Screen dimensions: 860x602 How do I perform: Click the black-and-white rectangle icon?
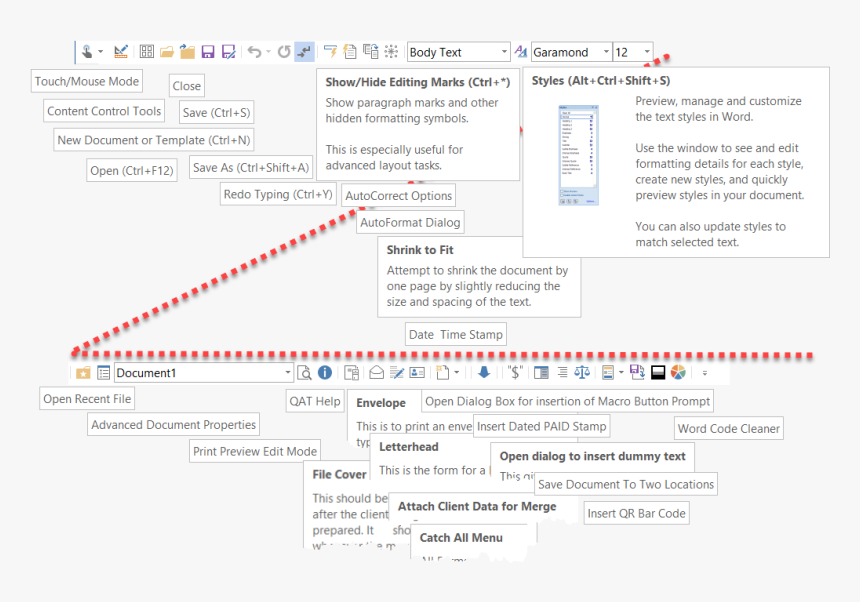point(658,373)
